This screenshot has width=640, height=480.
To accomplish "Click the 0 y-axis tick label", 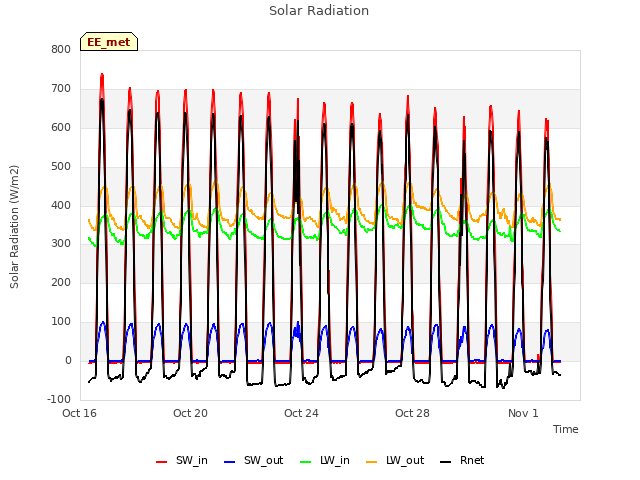I will [68, 360].
